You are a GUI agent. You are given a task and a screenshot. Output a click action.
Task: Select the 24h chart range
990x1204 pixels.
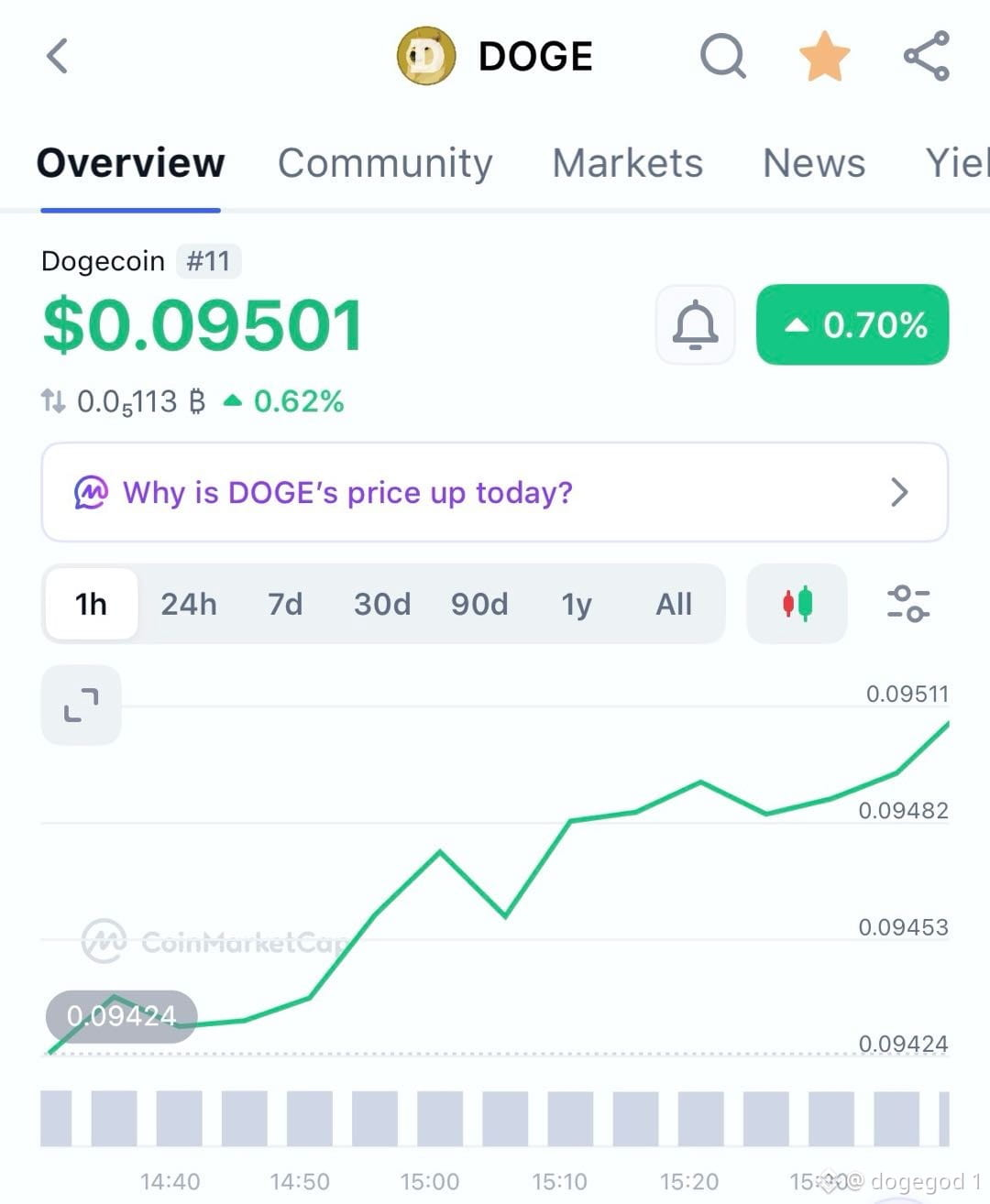click(189, 604)
